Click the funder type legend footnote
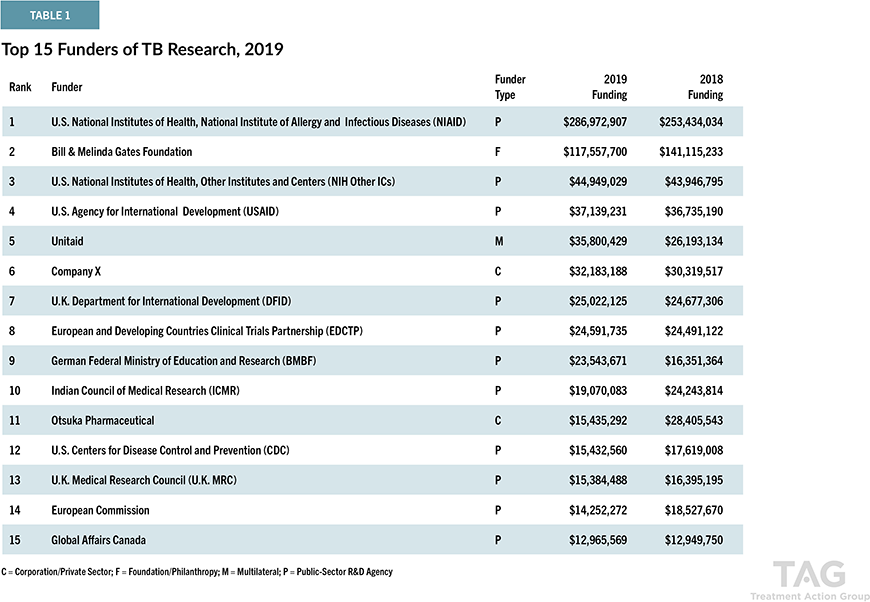The image size is (870, 602). tap(197, 572)
